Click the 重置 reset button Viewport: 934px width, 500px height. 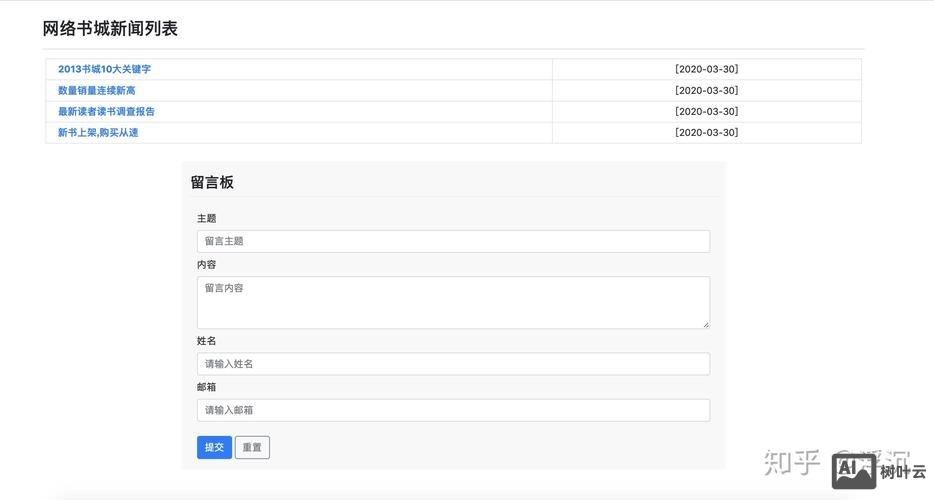[x=252, y=447]
